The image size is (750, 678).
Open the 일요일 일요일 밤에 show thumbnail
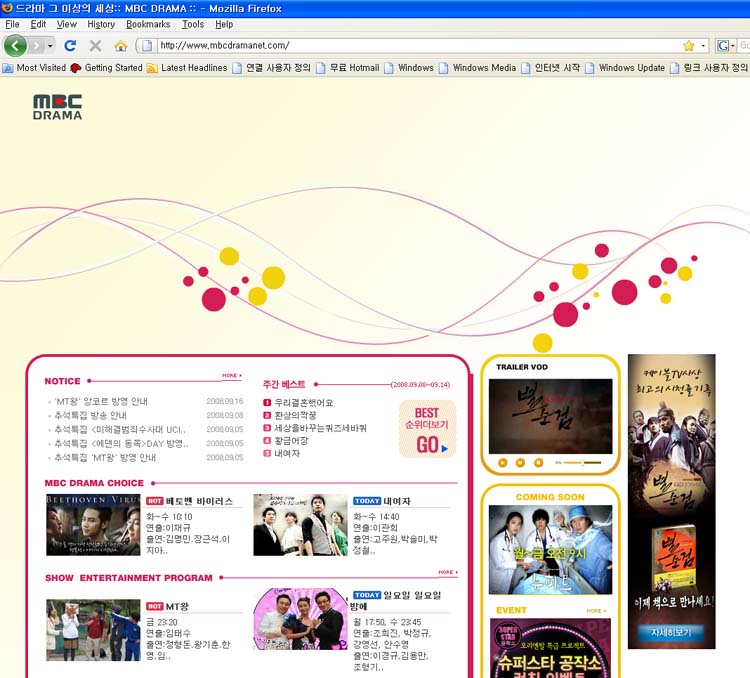click(300, 619)
